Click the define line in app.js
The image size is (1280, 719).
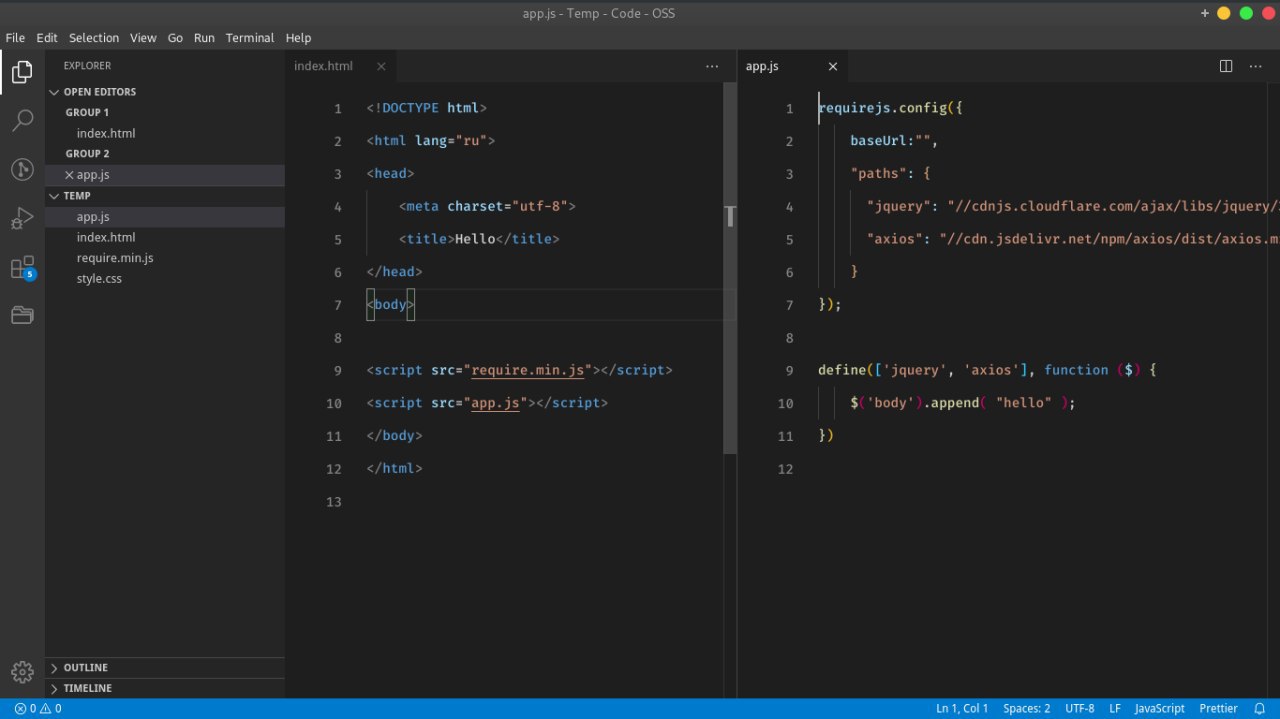(987, 370)
